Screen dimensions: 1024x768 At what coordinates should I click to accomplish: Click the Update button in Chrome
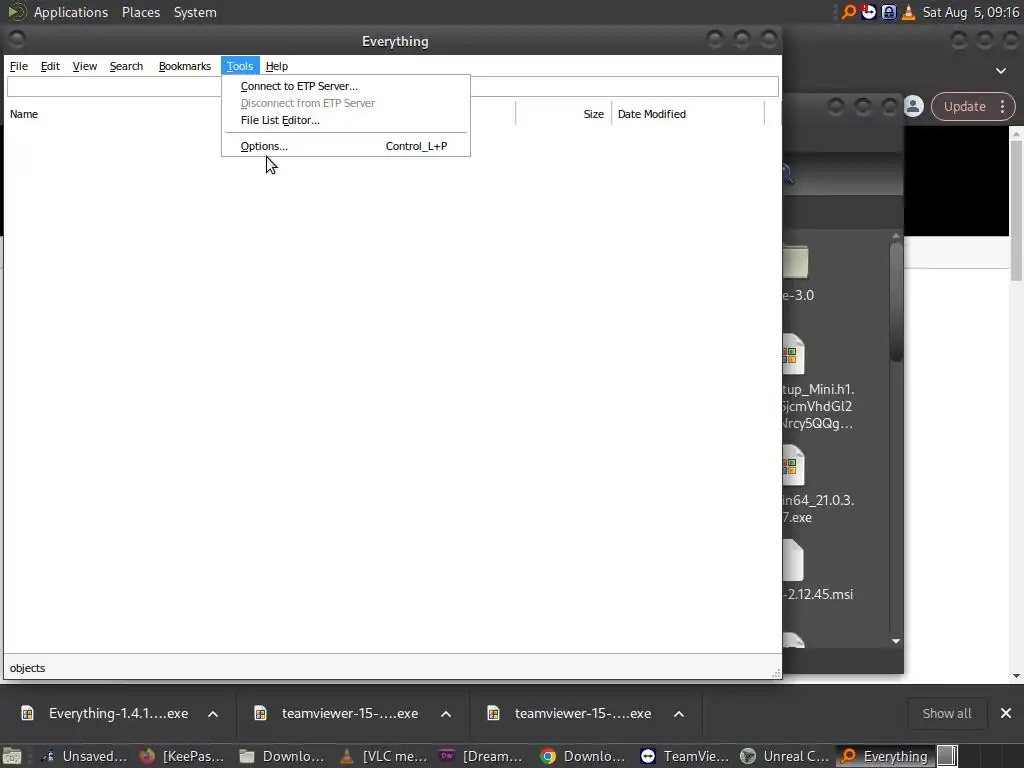click(x=964, y=106)
